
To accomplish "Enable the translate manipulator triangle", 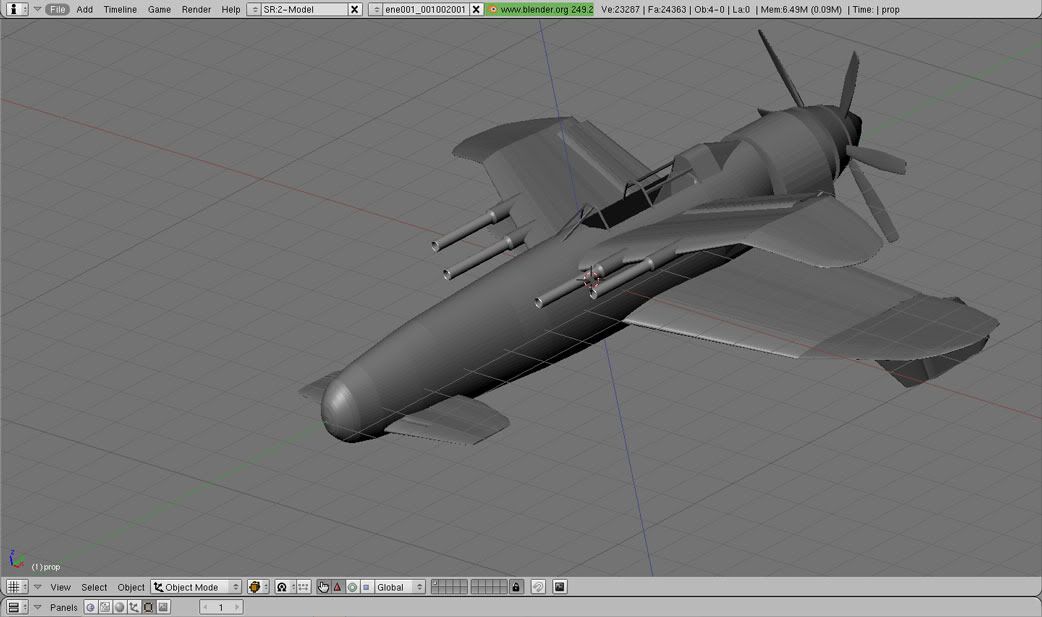I will click(338, 587).
